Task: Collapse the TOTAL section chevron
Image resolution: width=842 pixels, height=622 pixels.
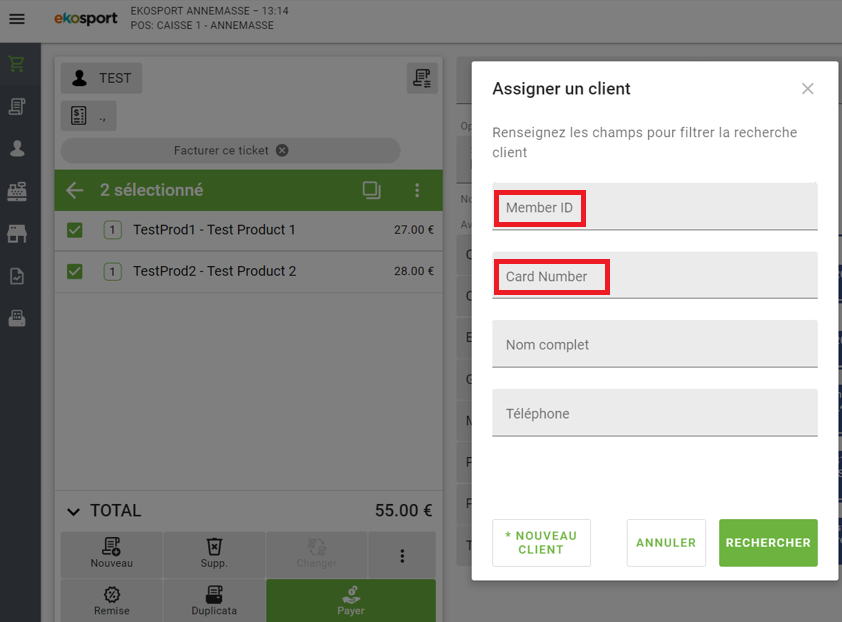Action: point(74,511)
